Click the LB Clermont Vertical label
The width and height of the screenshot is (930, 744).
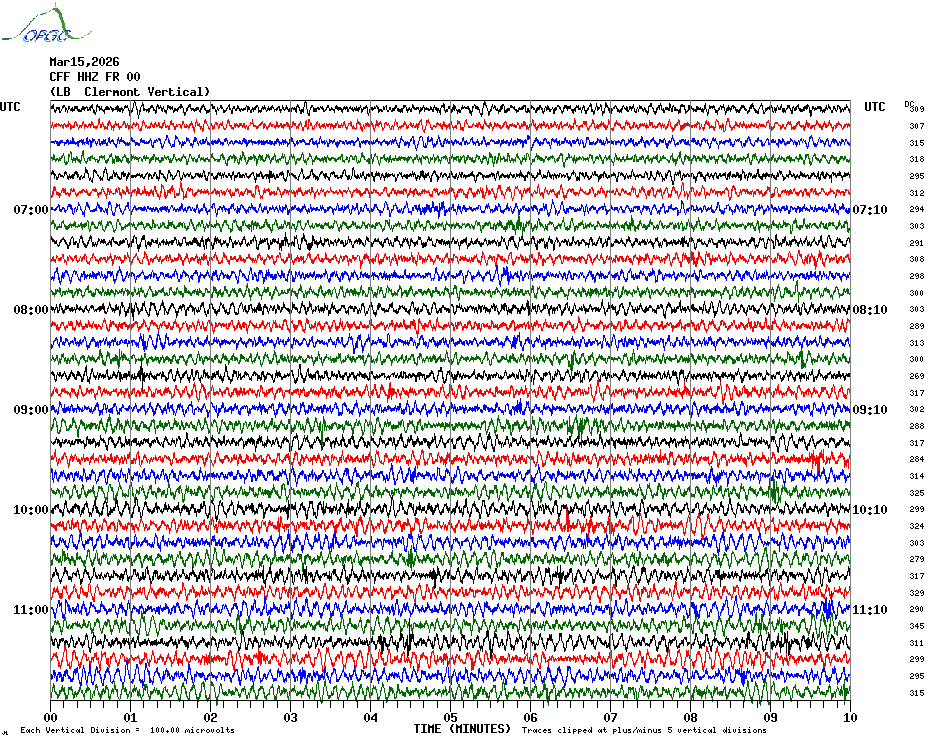(x=130, y=92)
